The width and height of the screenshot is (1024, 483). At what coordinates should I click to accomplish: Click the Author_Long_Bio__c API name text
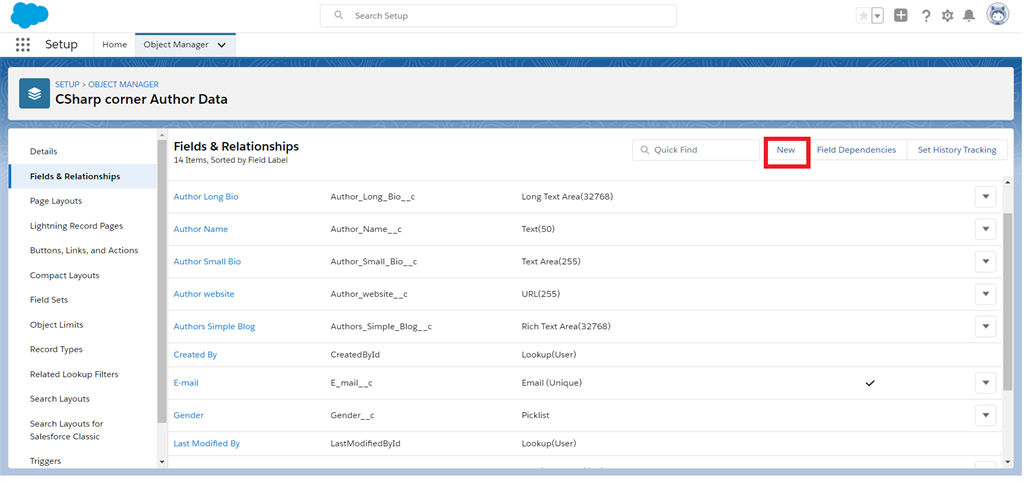click(x=373, y=196)
